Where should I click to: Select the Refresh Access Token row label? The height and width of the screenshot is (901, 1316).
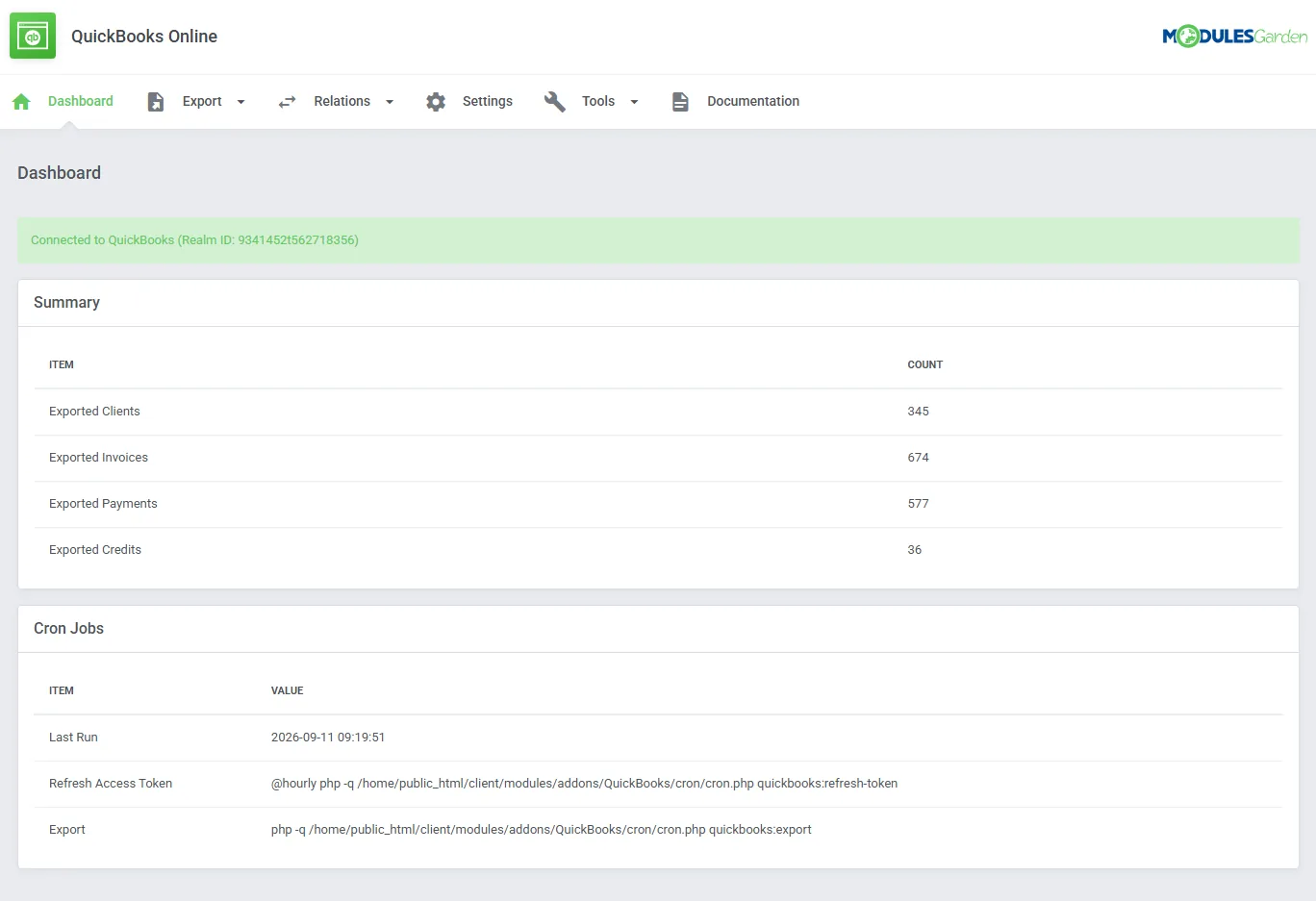(111, 784)
